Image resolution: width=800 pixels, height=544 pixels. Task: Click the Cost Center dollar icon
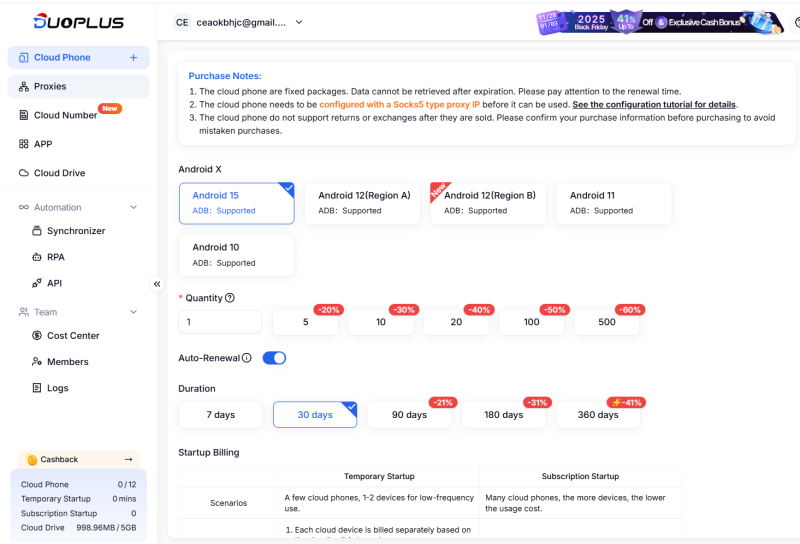[x=37, y=336]
